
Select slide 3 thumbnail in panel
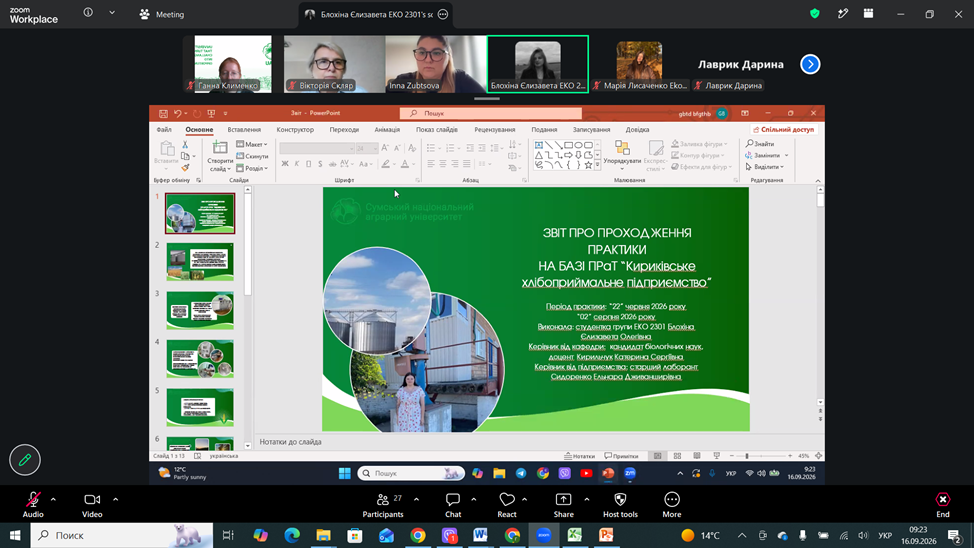click(200, 310)
